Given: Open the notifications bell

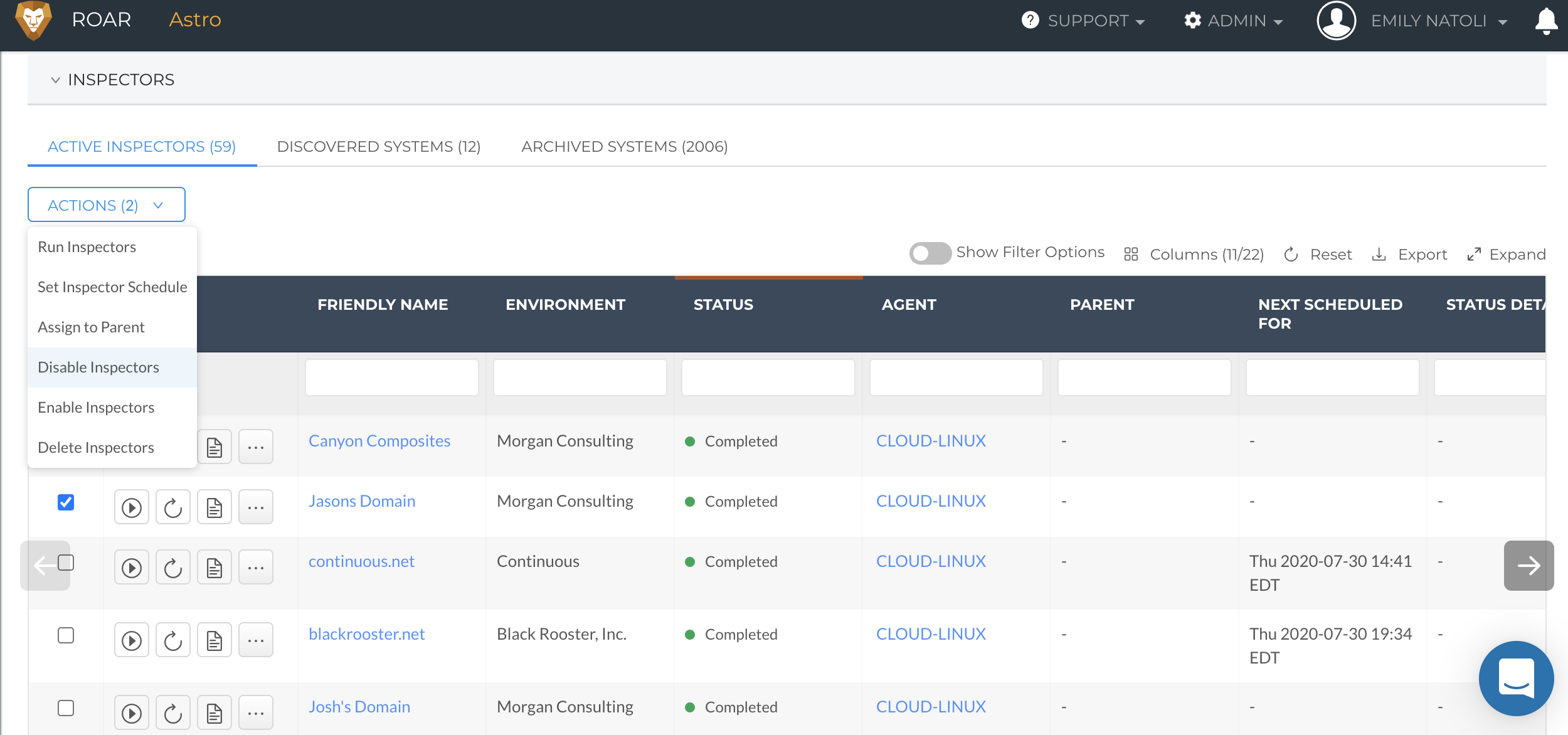Looking at the screenshot, I should coord(1546,21).
